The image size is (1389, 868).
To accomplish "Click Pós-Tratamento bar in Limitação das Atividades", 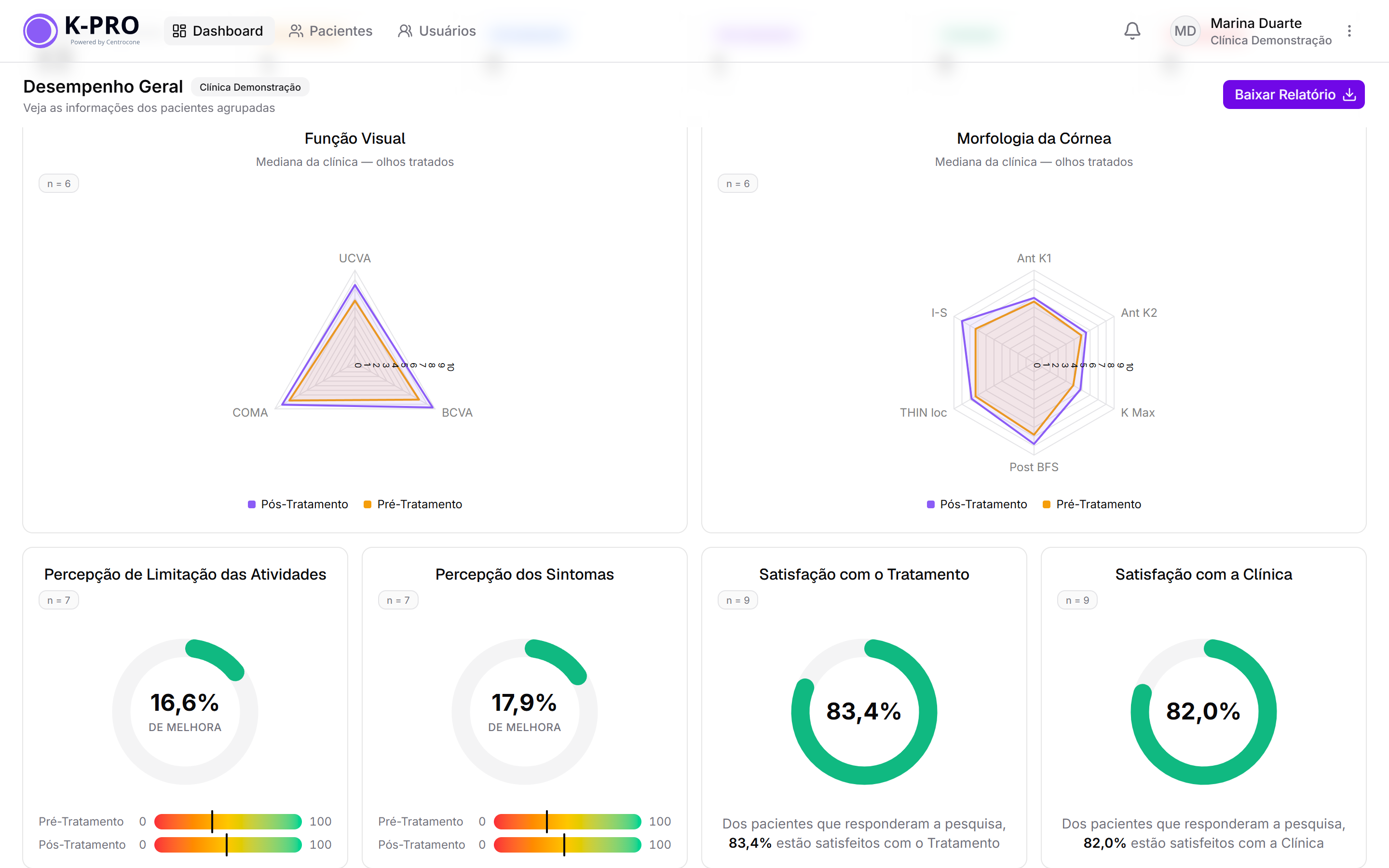I will click(228, 844).
